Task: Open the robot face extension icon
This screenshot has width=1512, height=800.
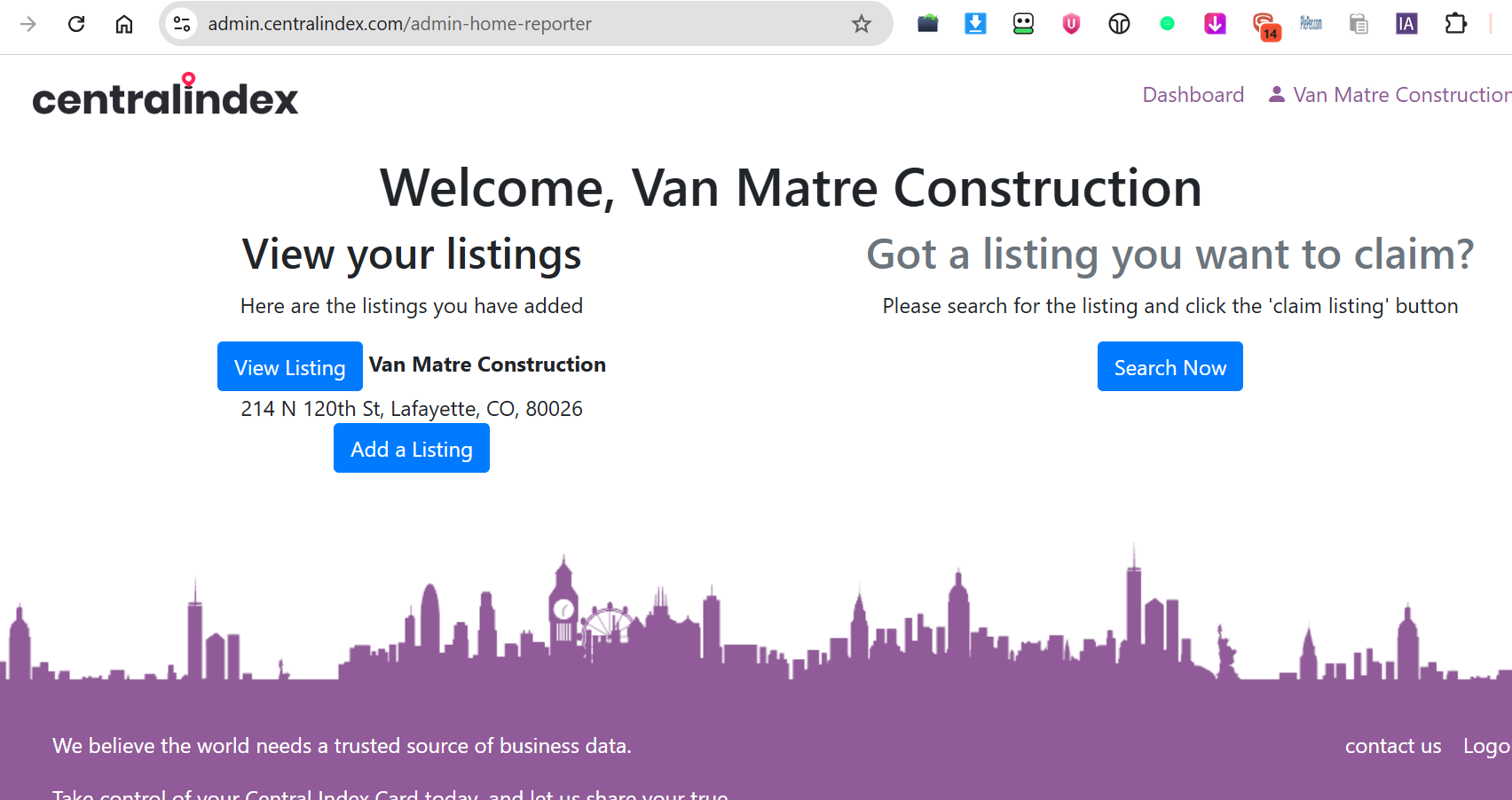Action: pos(1023,24)
